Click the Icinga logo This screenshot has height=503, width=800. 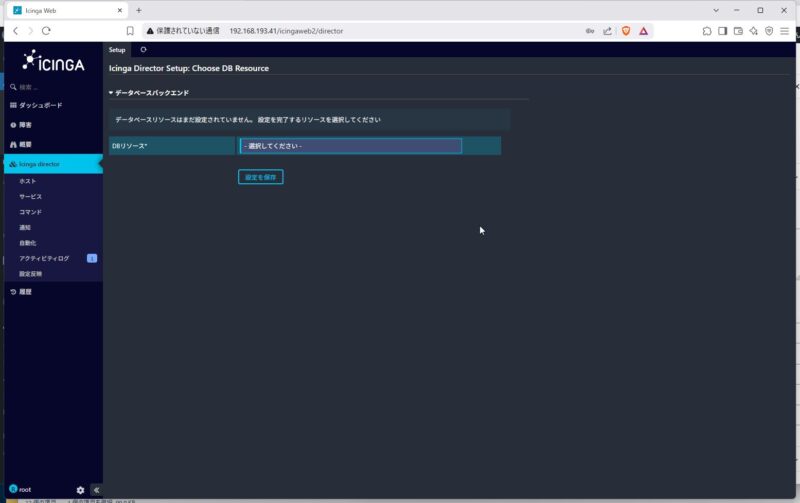click(53, 61)
